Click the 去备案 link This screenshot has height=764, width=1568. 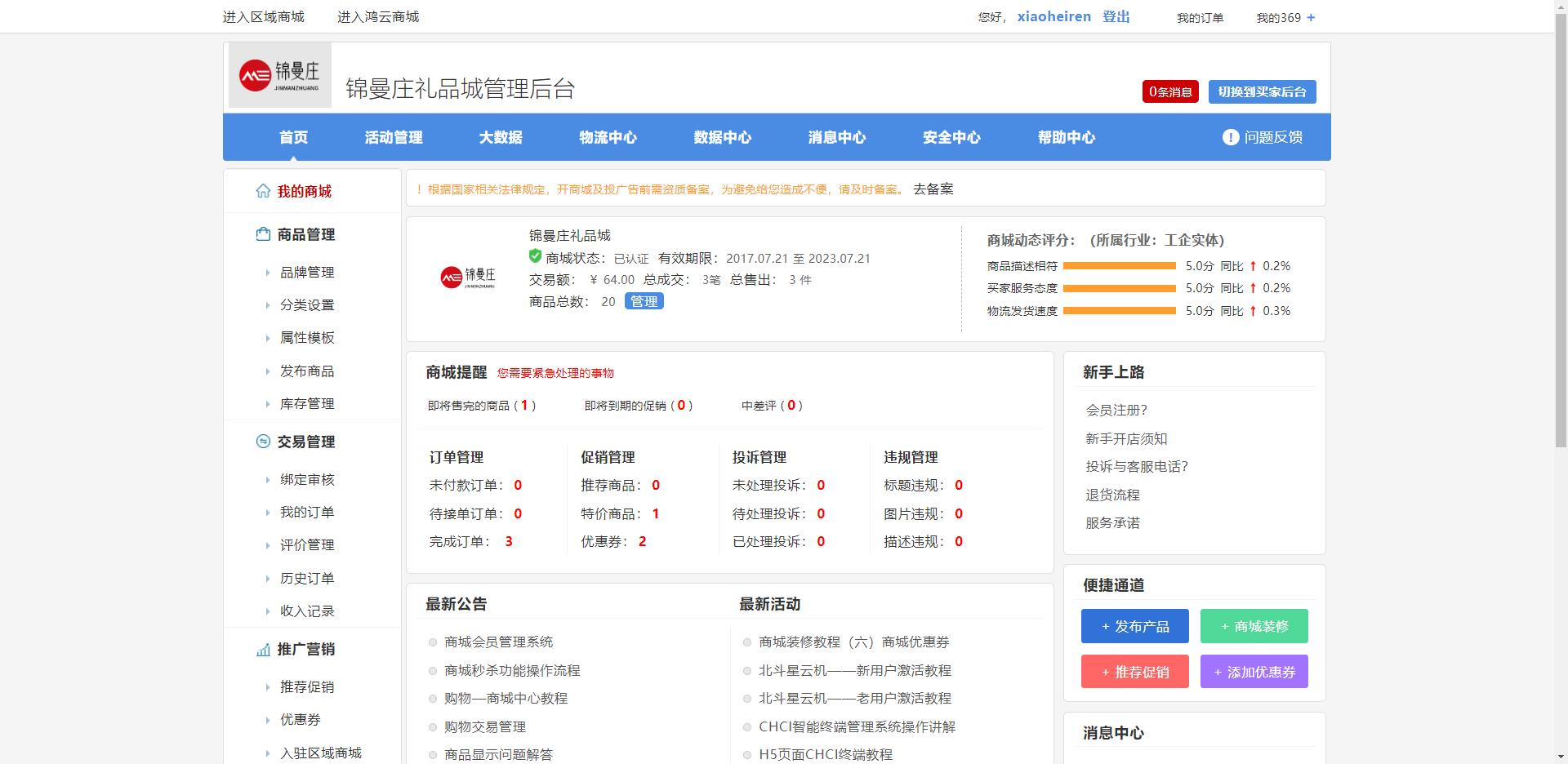click(x=933, y=189)
